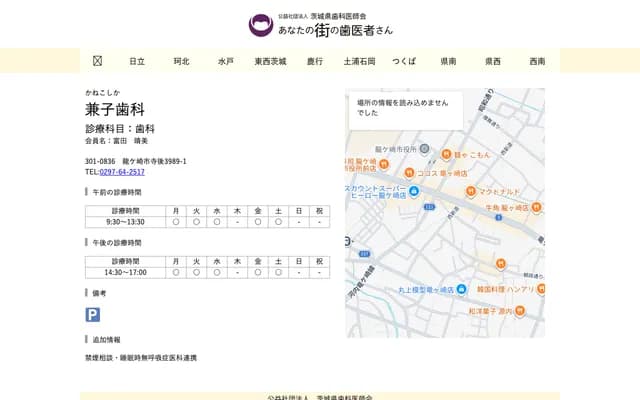This screenshot has height=400, width=640.
Task: Click the member name 会員名：富田 晴美
Action: pyautogui.click(x=116, y=141)
